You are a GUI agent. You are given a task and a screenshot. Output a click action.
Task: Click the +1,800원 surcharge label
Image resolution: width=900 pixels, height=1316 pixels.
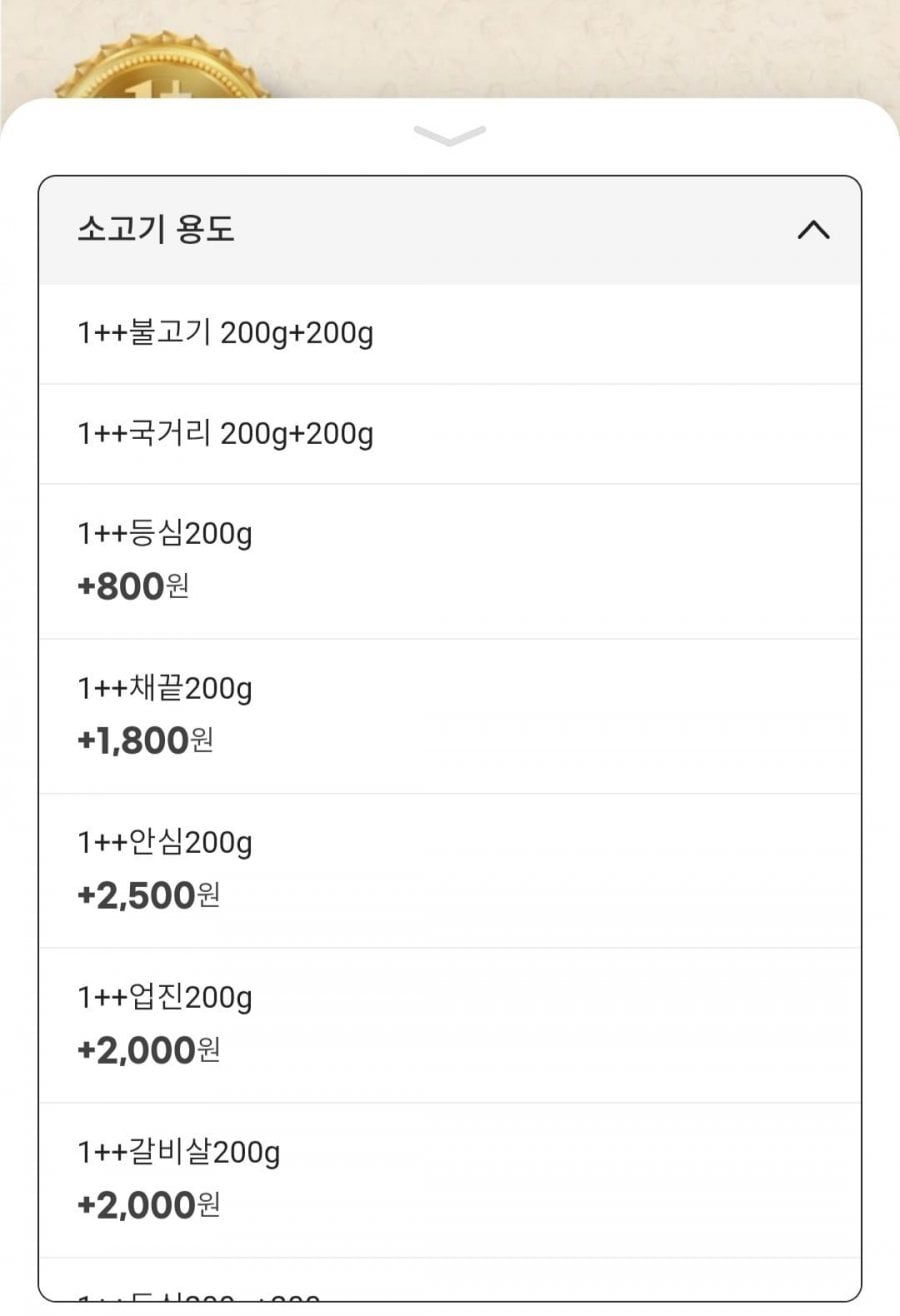click(145, 741)
